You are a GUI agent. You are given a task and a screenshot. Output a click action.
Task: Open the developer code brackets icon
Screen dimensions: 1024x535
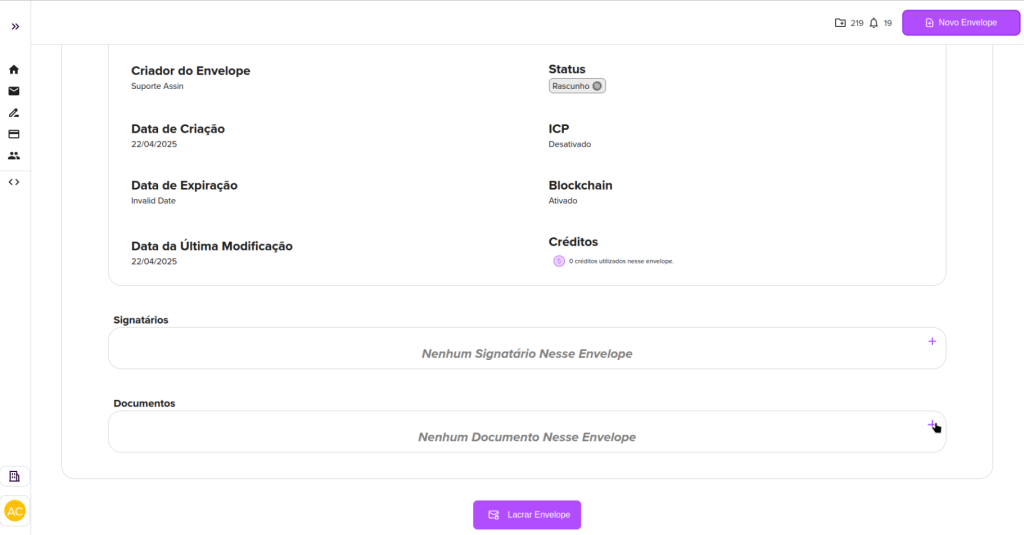click(14, 182)
